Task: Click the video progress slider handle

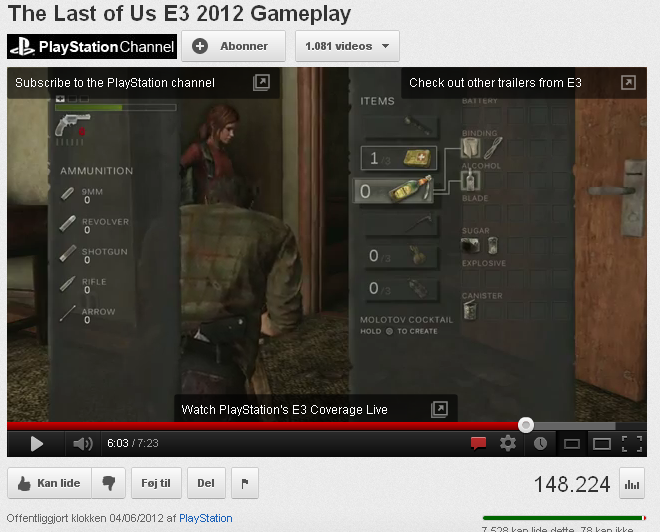Action: coord(526,425)
